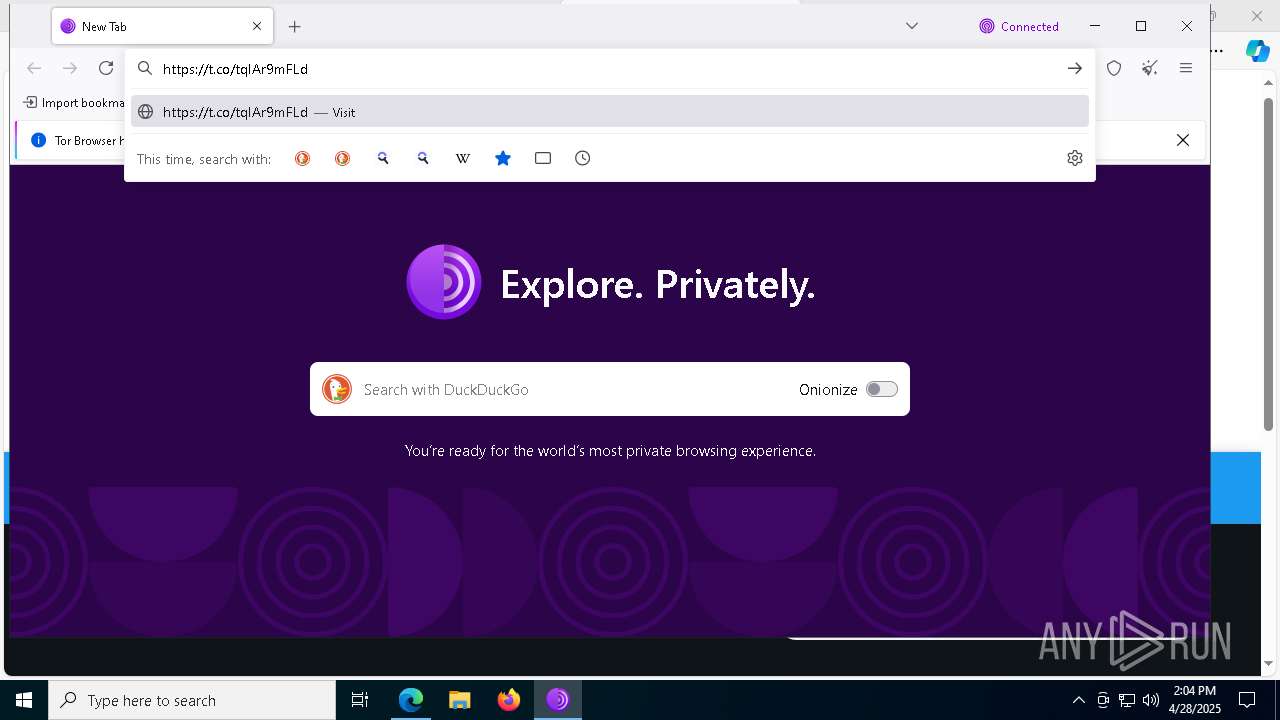Go forward one page
The width and height of the screenshot is (1280, 720).
coord(70,68)
